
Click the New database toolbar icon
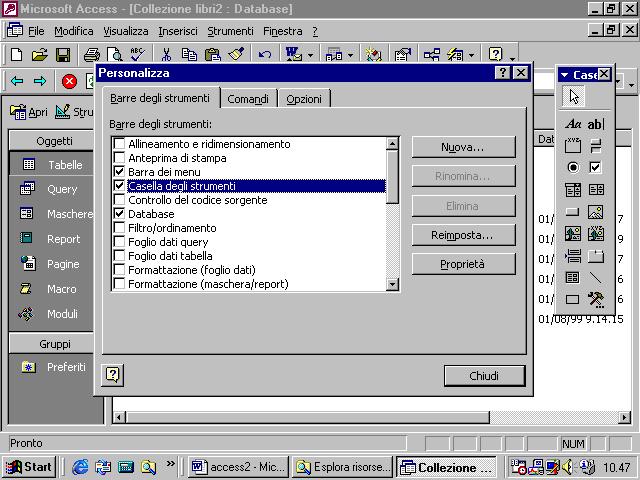(x=16, y=55)
